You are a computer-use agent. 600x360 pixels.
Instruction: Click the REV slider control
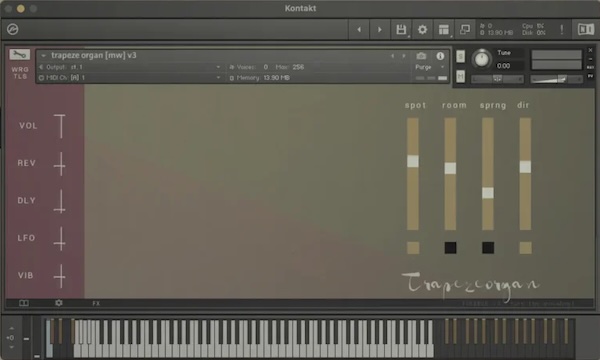tap(60, 164)
